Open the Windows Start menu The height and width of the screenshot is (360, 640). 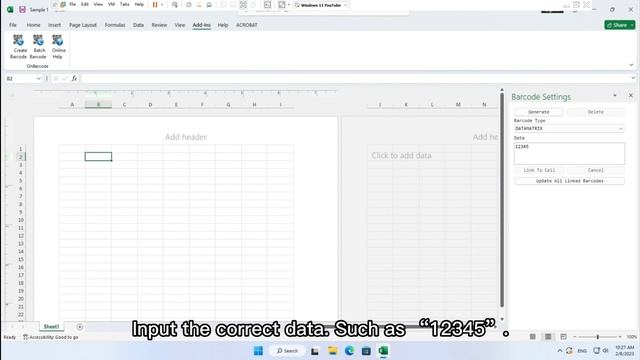[x=258, y=351]
